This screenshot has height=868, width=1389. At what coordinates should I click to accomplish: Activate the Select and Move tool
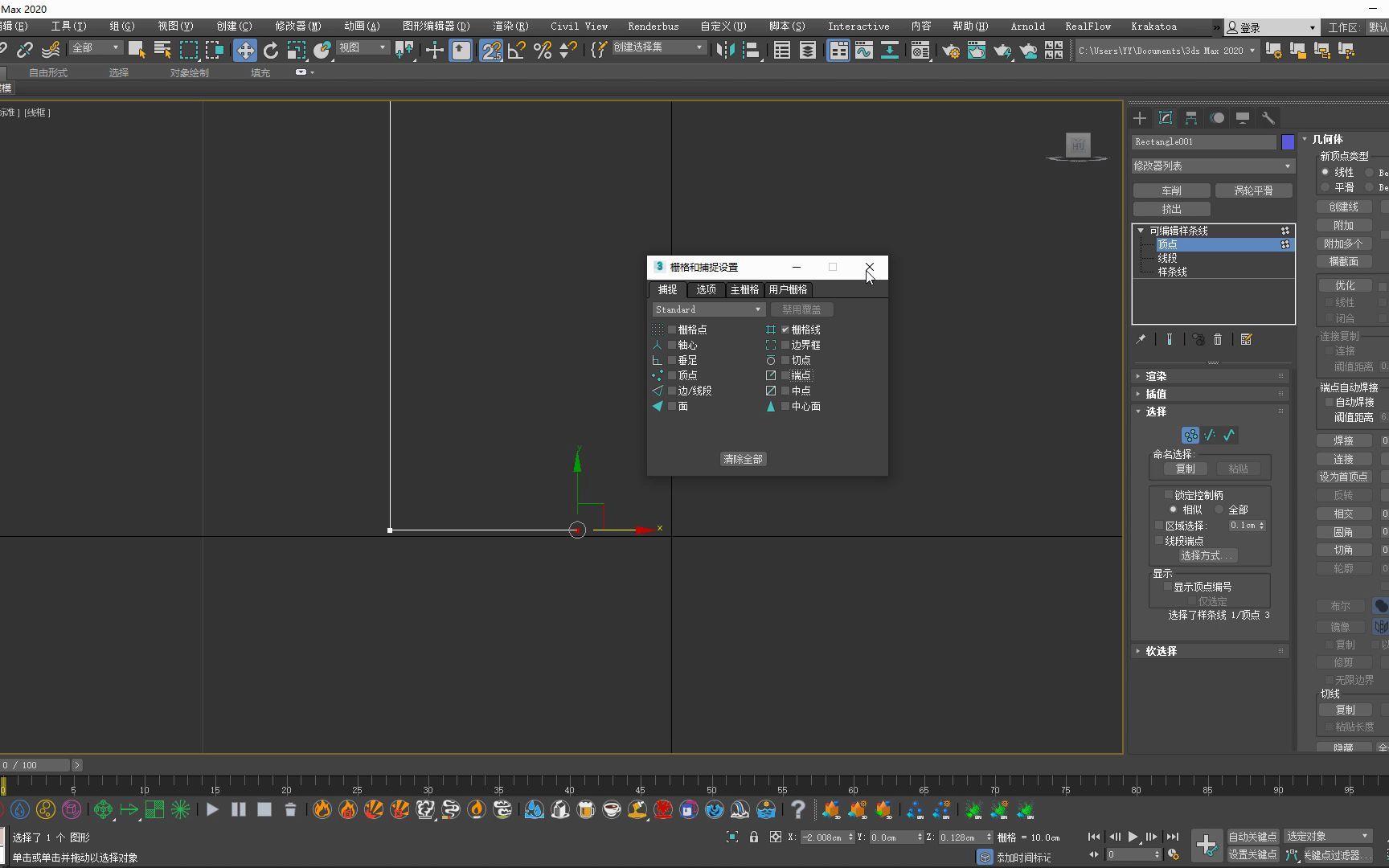244,50
